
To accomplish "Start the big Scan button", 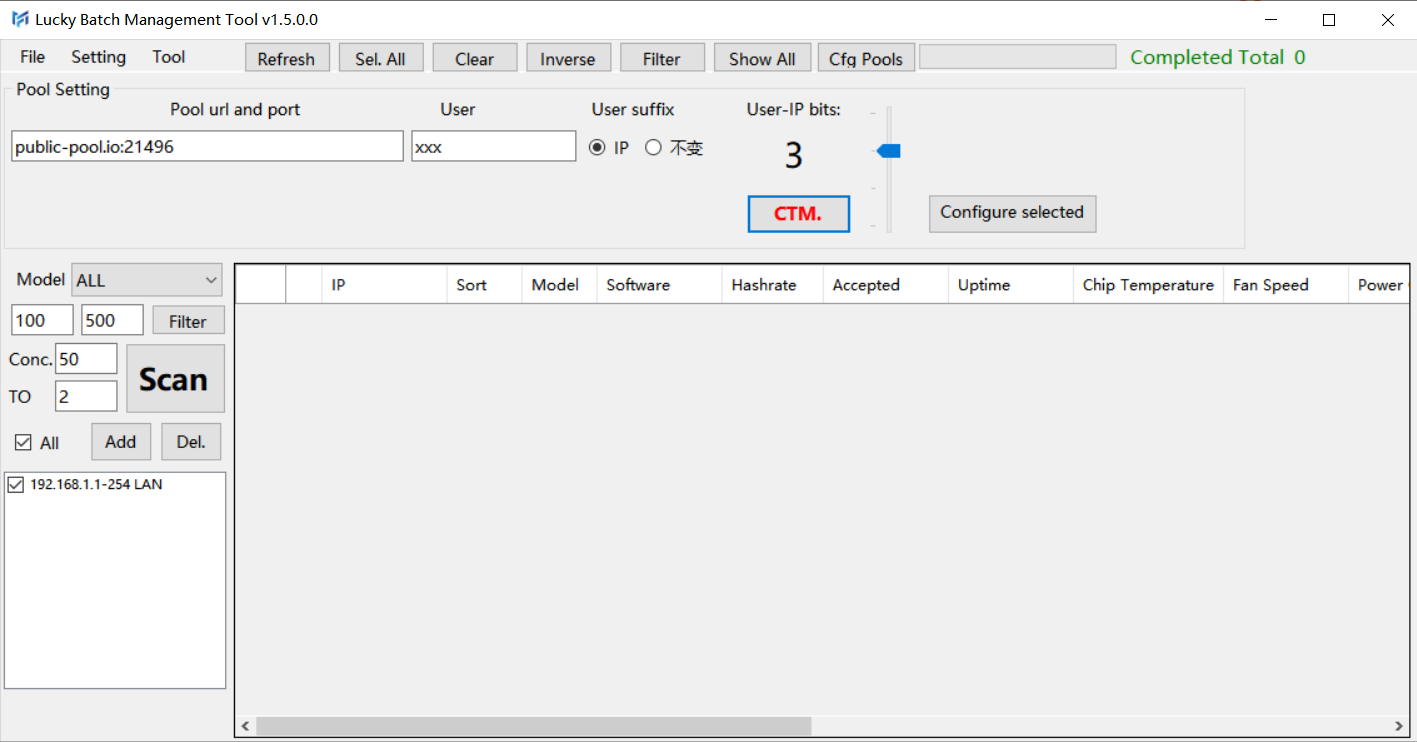I will pos(175,379).
